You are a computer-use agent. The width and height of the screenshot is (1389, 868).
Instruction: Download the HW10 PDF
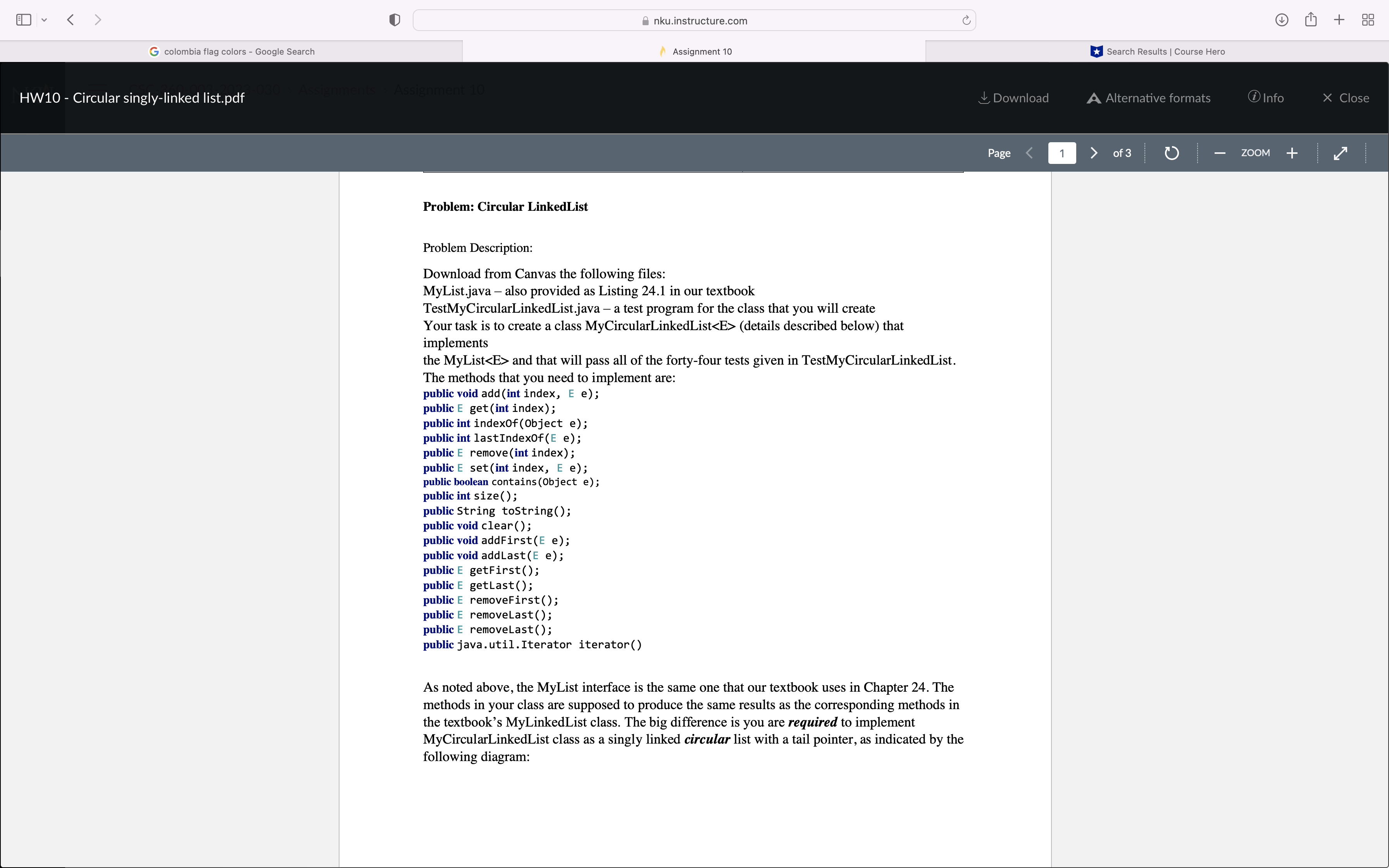coord(1013,98)
